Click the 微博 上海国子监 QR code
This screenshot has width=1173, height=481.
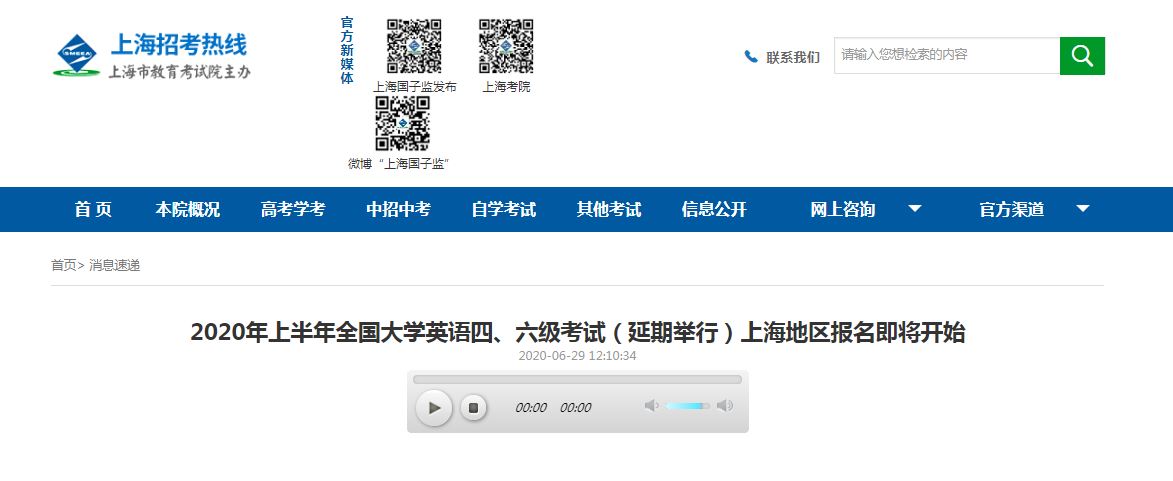[x=402, y=124]
